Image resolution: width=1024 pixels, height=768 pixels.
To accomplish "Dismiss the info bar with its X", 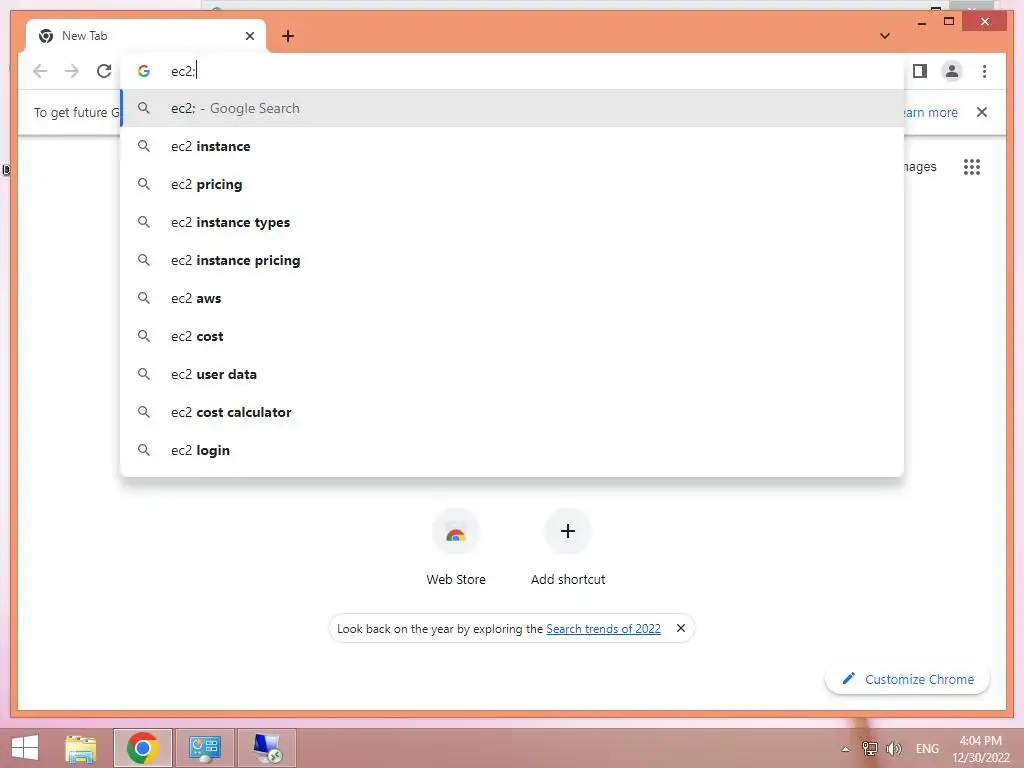I will coord(982,112).
